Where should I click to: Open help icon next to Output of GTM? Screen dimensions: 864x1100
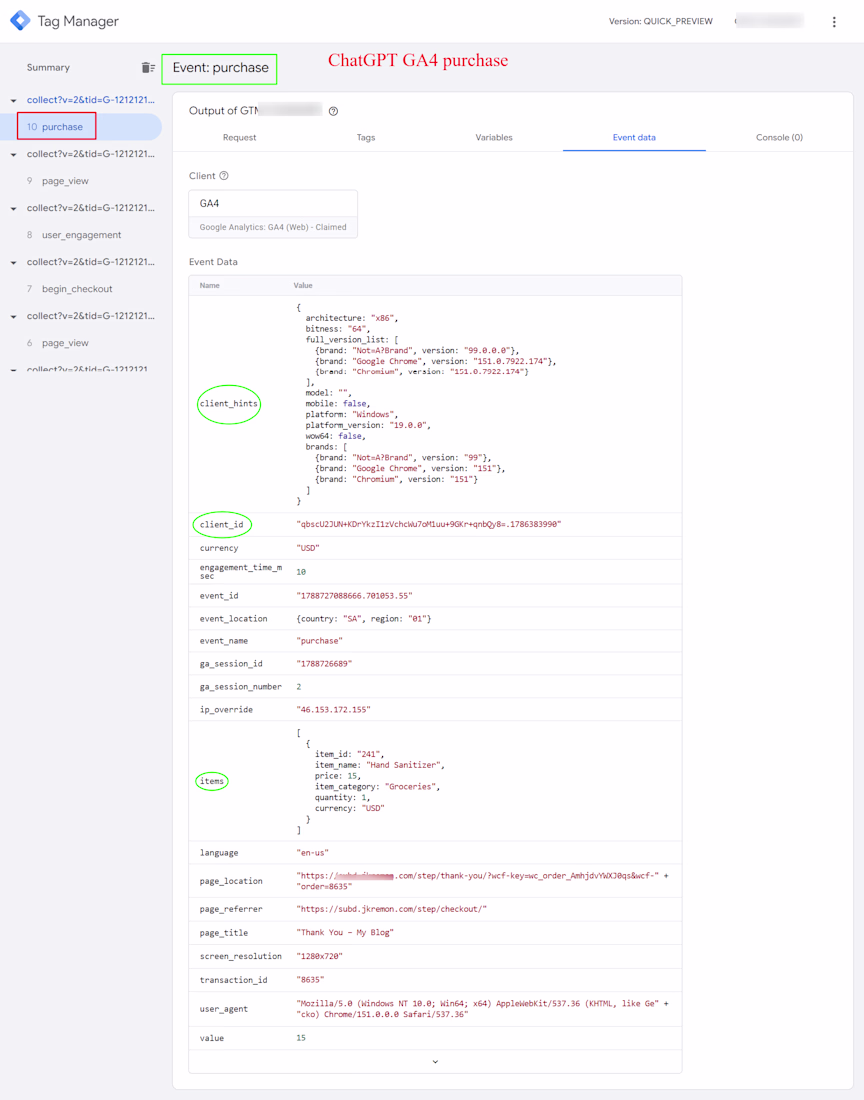[x=333, y=111]
